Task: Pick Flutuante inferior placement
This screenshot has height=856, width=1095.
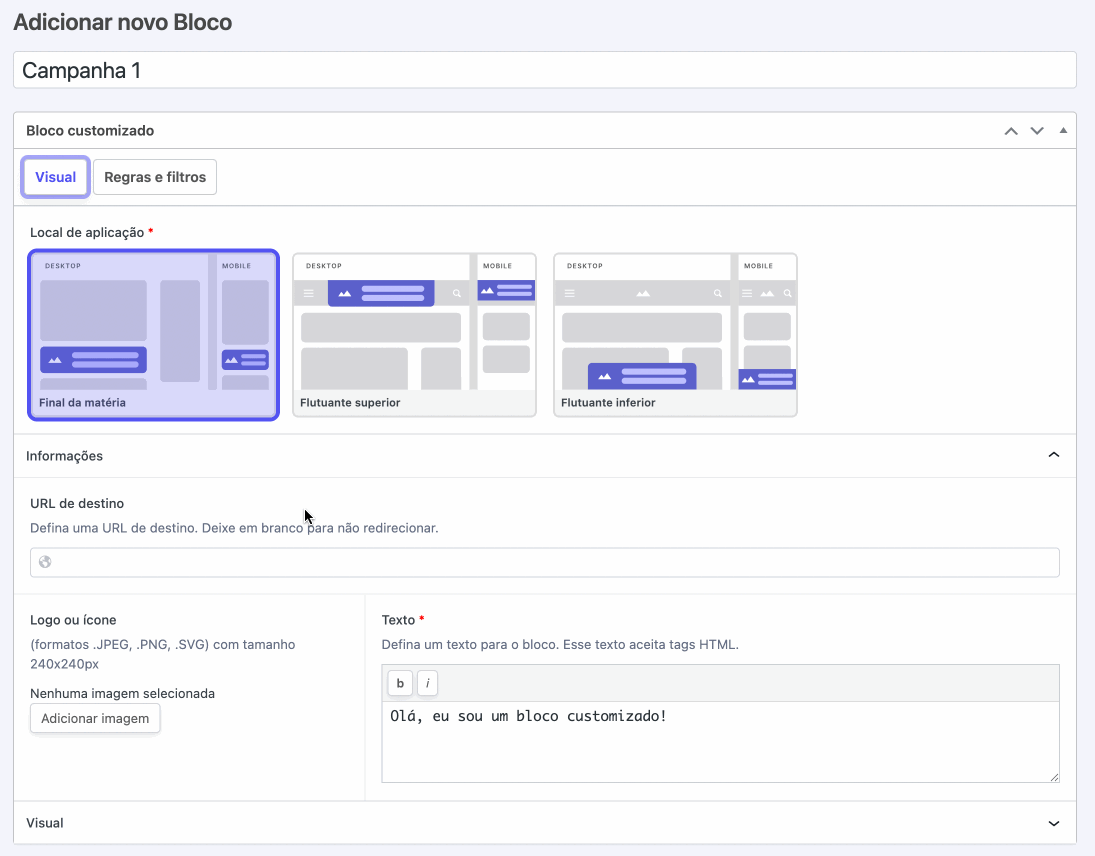Action: coord(675,335)
